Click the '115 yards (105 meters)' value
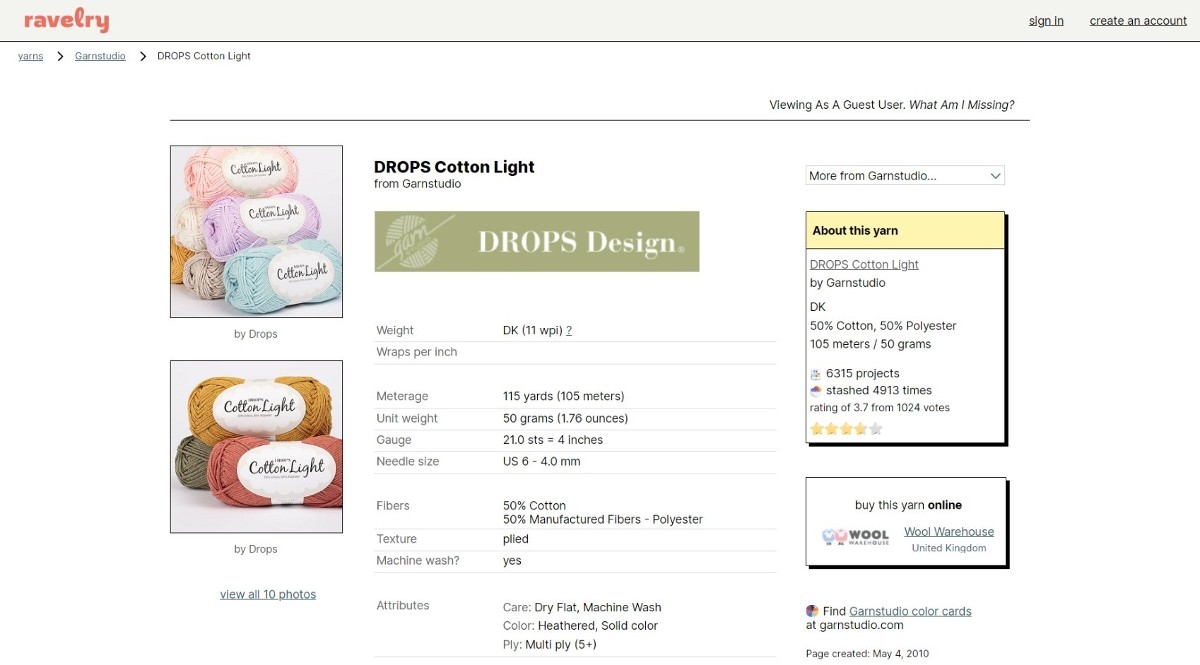 click(564, 396)
